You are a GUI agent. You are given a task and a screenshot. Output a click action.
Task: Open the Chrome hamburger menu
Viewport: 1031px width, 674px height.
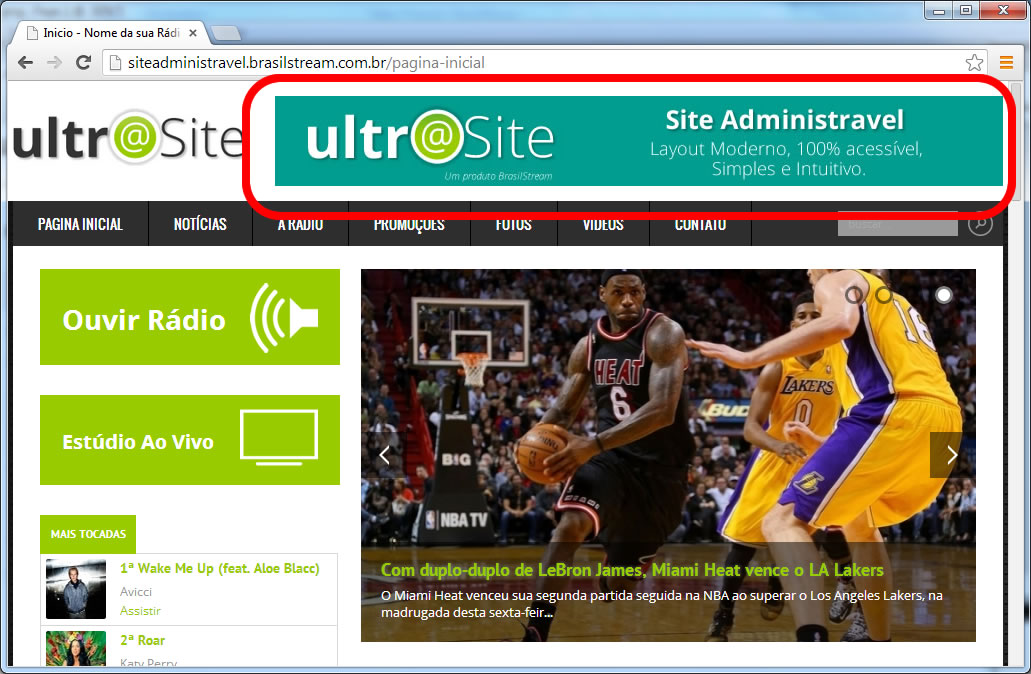(x=1006, y=63)
